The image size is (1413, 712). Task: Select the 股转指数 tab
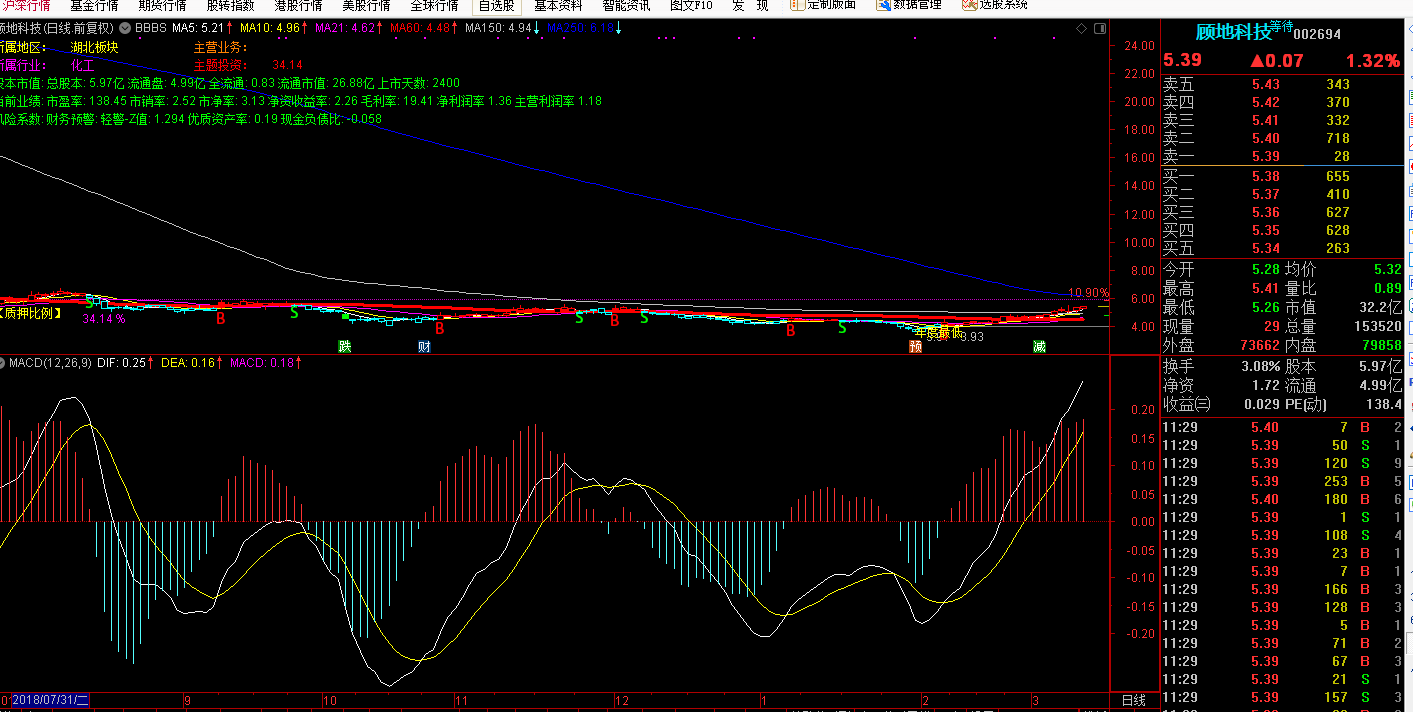(230, 5)
